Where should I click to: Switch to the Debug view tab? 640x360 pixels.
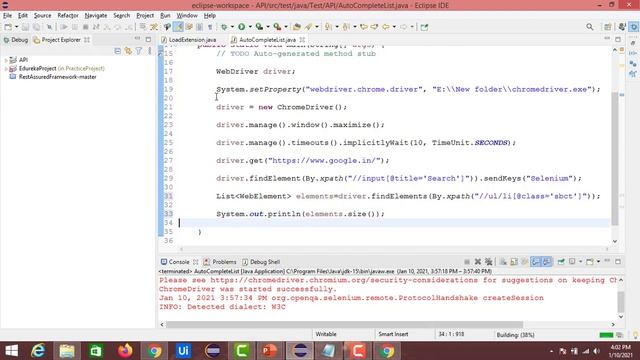point(16,40)
